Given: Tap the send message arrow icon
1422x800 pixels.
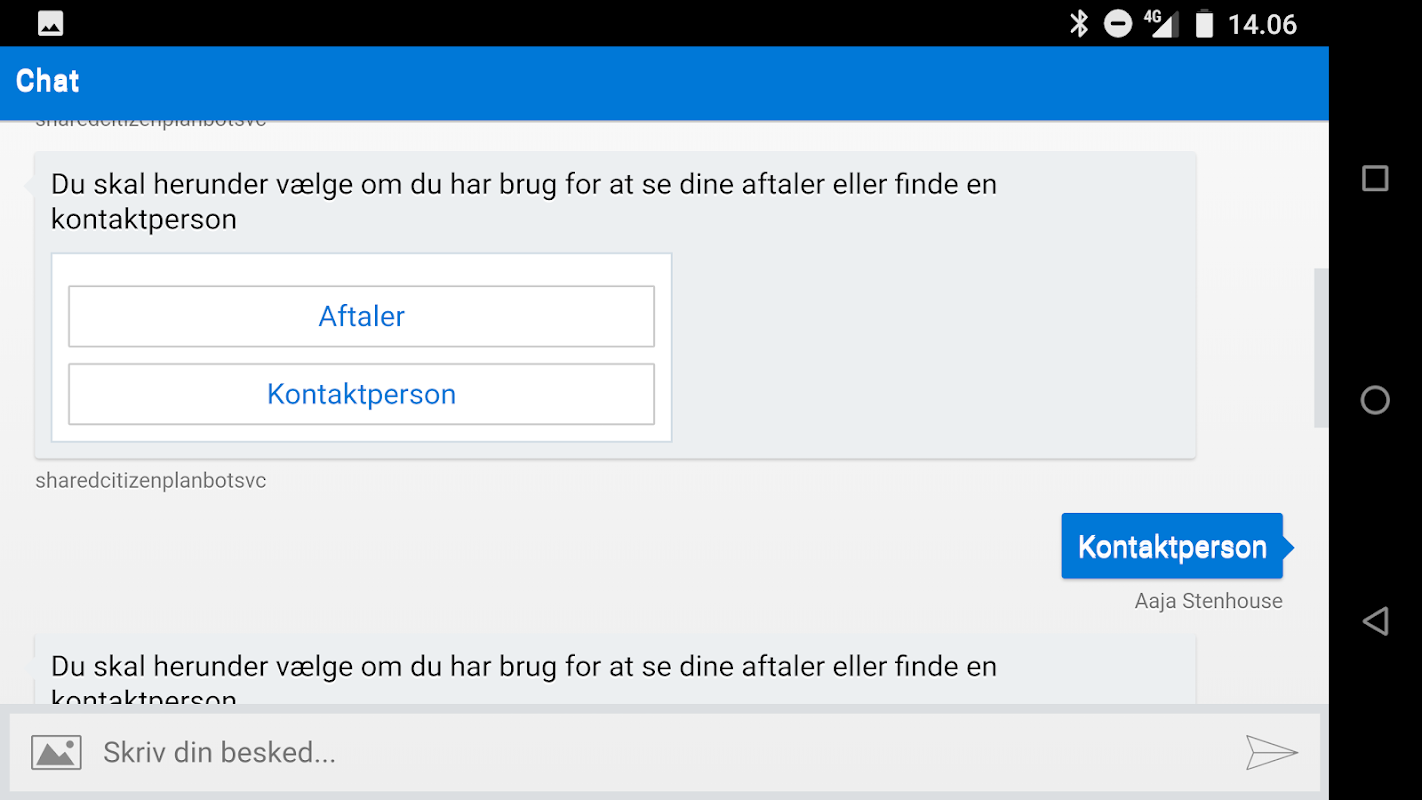Looking at the screenshot, I should pyautogui.click(x=1271, y=752).
